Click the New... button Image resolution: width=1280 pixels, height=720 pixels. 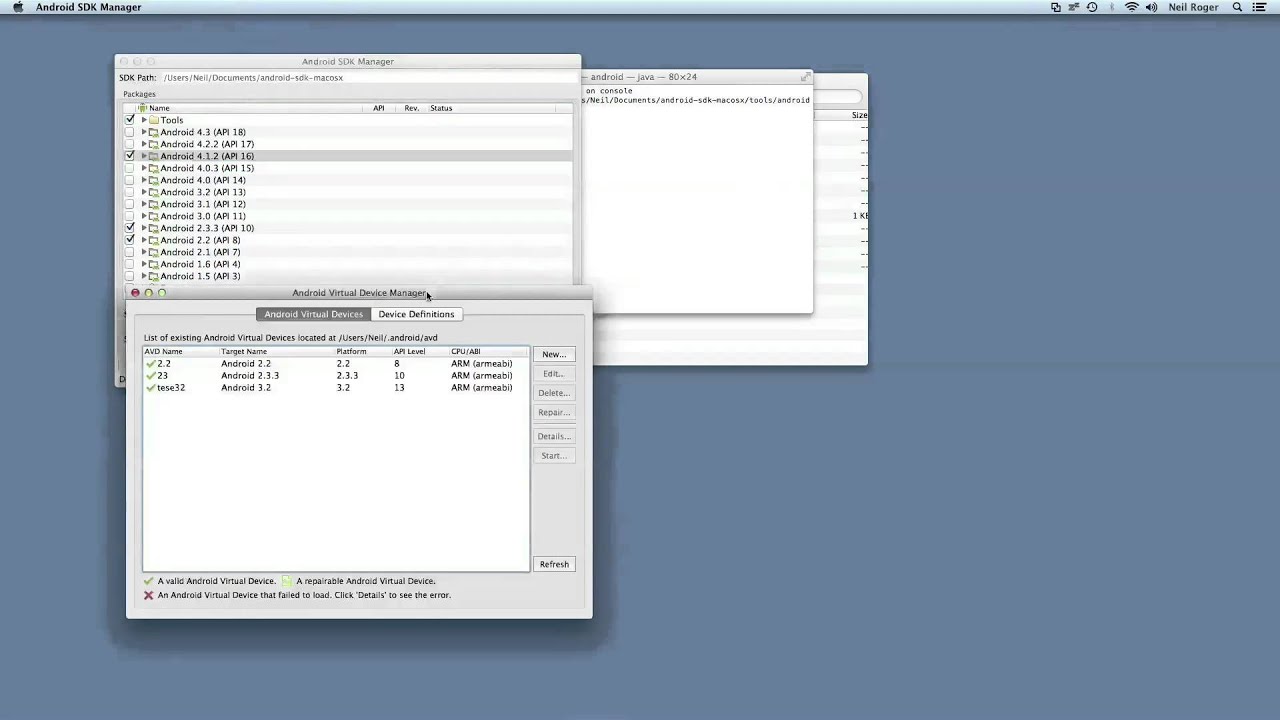(x=554, y=354)
